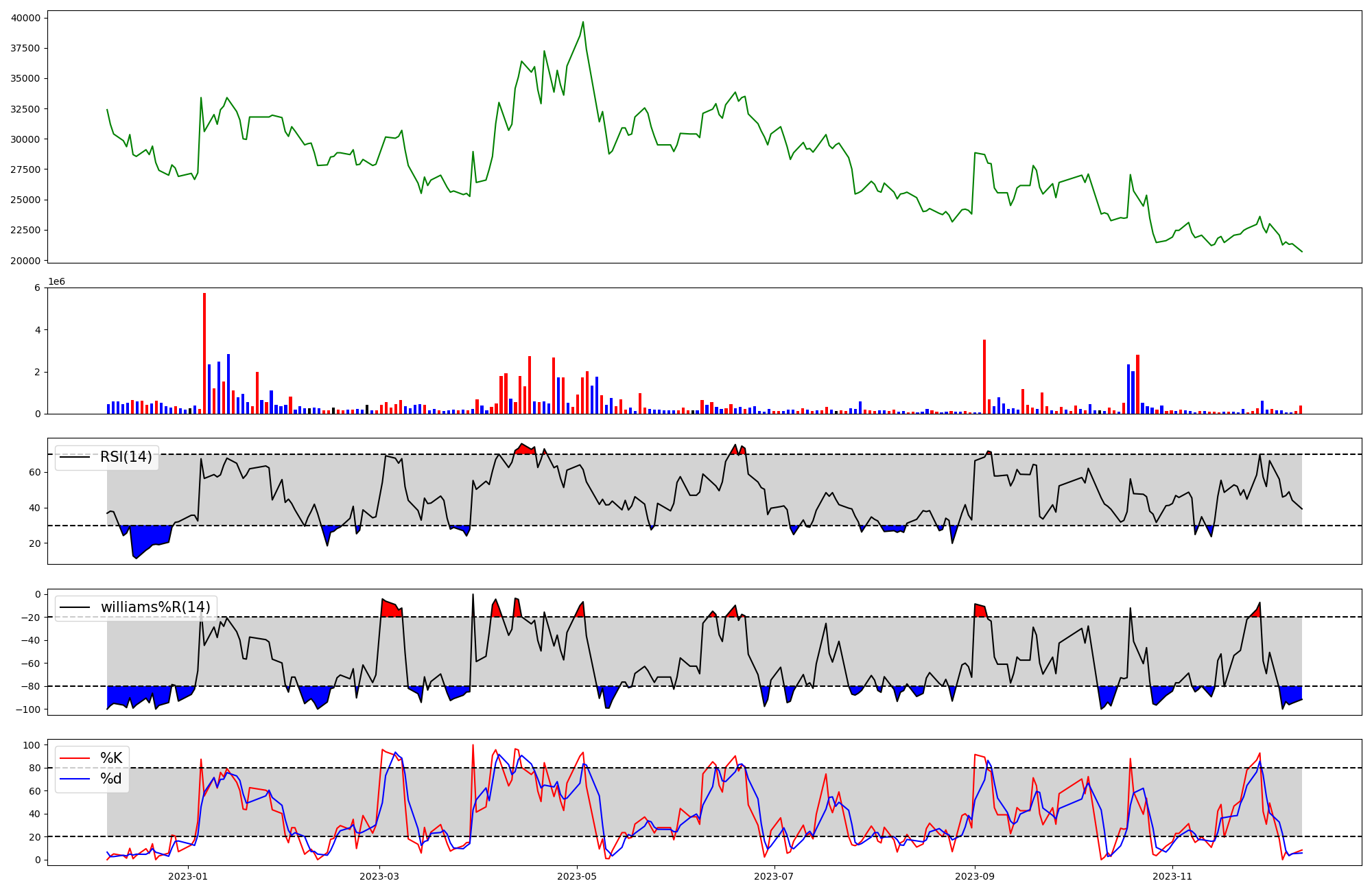This screenshot has width=1372, height=892.
Task: Click the largest red RSI overbought area
Action: [x=523, y=449]
